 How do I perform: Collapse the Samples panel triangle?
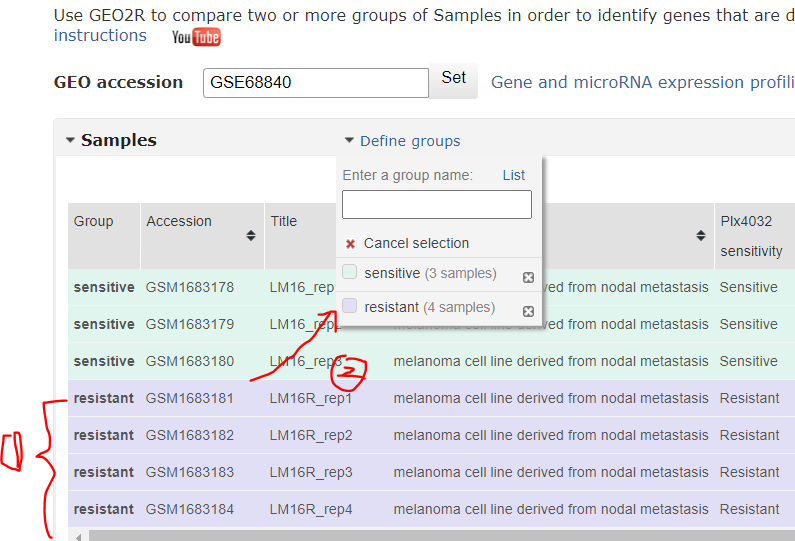pyautogui.click(x=70, y=141)
